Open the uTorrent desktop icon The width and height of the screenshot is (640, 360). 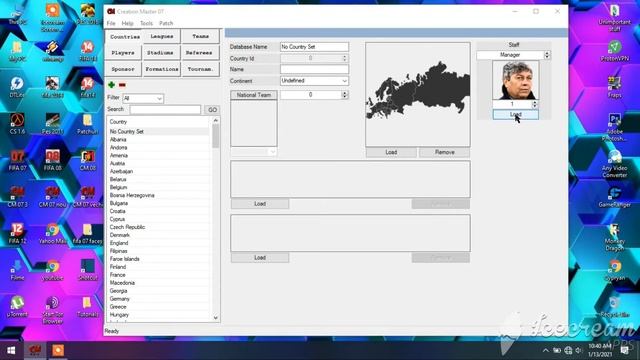click(x=17, y=307)
